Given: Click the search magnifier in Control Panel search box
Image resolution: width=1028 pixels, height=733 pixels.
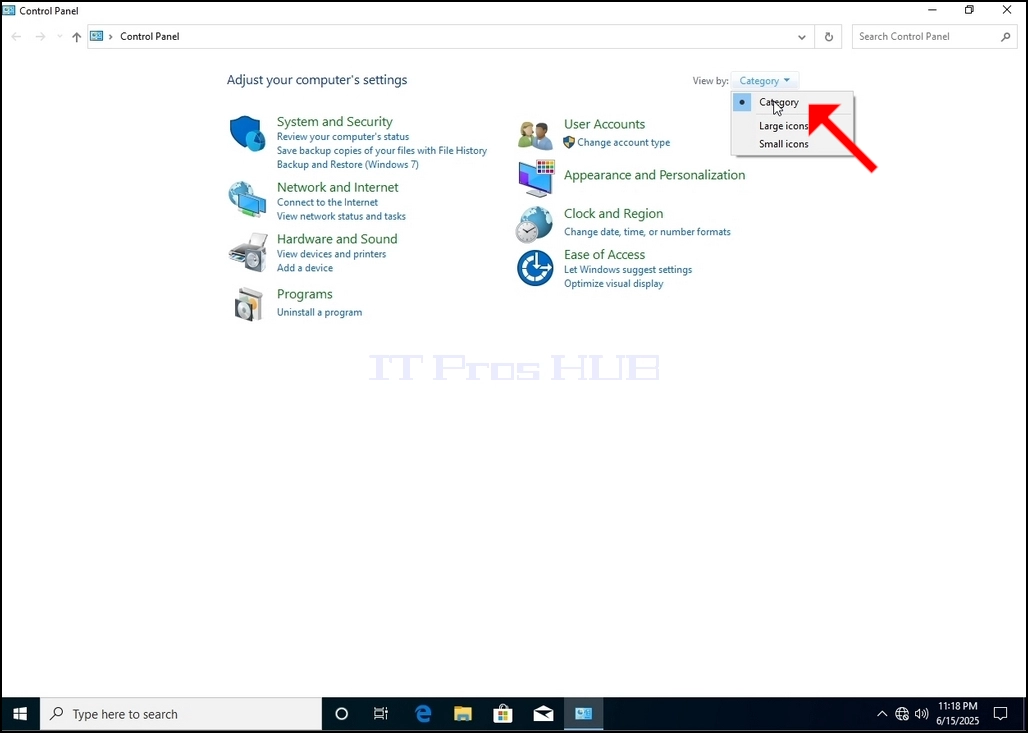Looking at the screenshot, I should [x=1006, y=37].
